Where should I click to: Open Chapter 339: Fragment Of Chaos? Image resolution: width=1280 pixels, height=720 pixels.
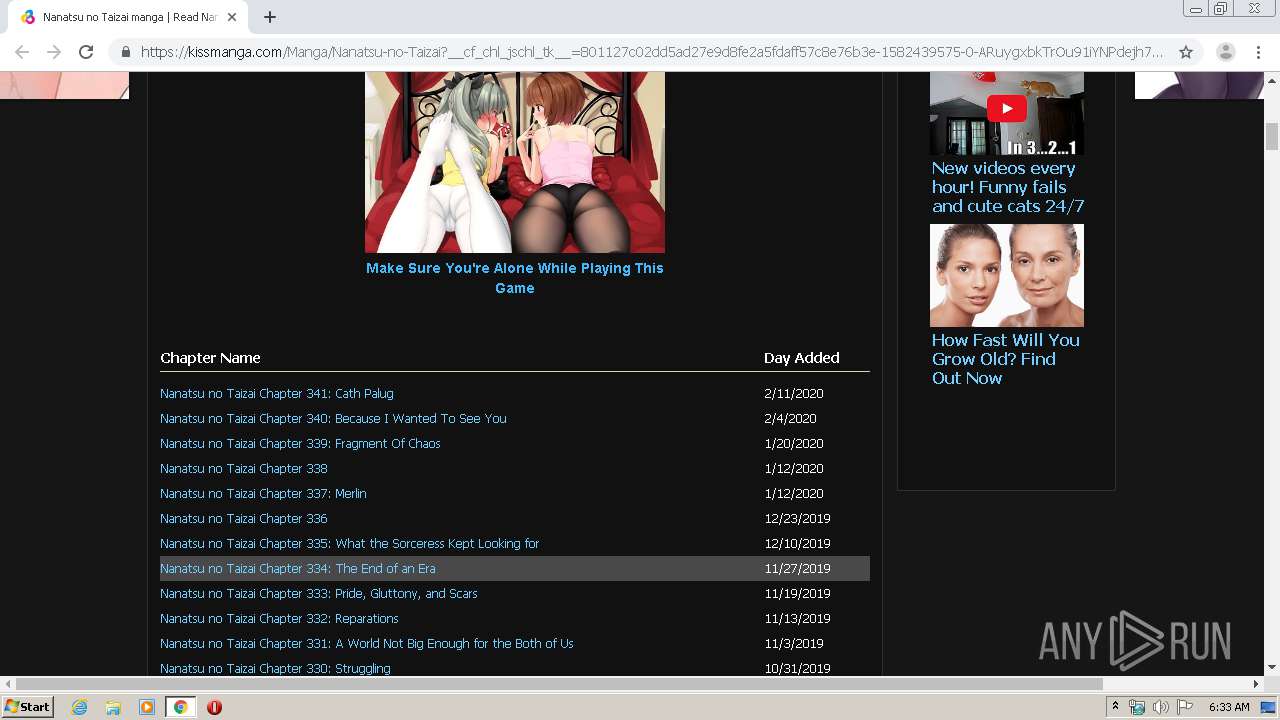pos(300,444)
